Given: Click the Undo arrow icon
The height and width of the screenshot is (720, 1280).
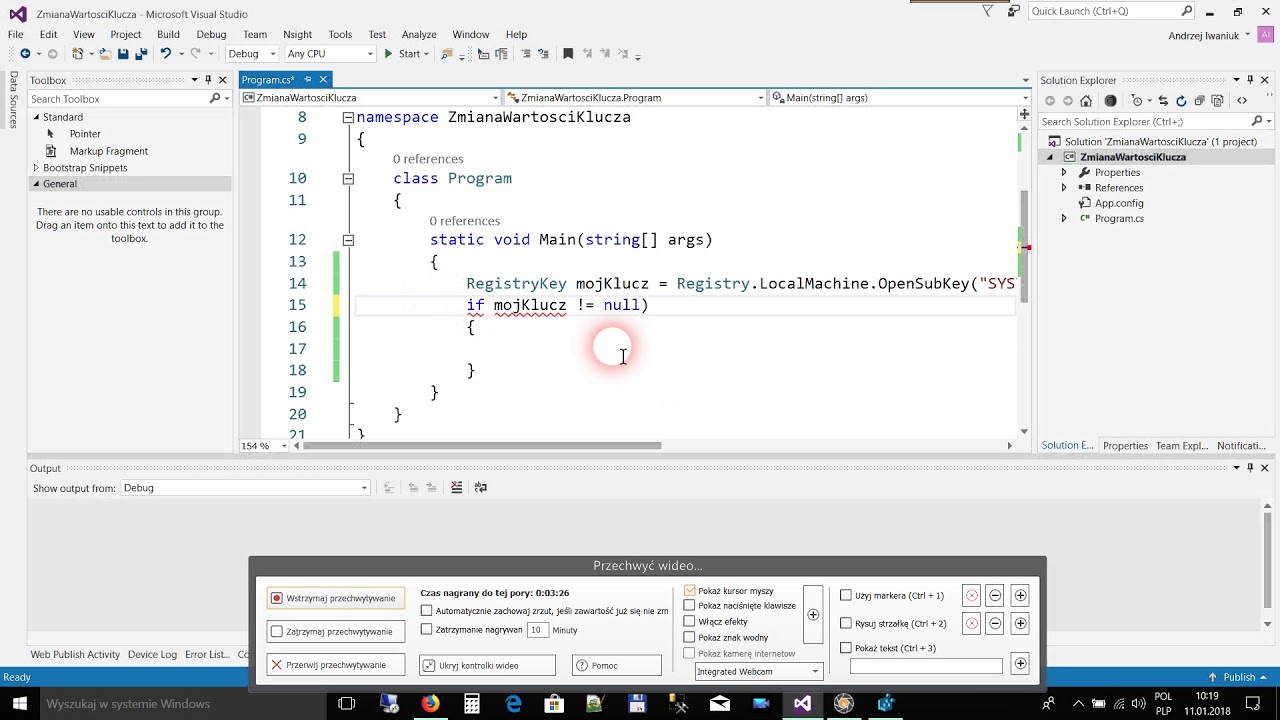Looking at the screenshot, I should (165, 54).
